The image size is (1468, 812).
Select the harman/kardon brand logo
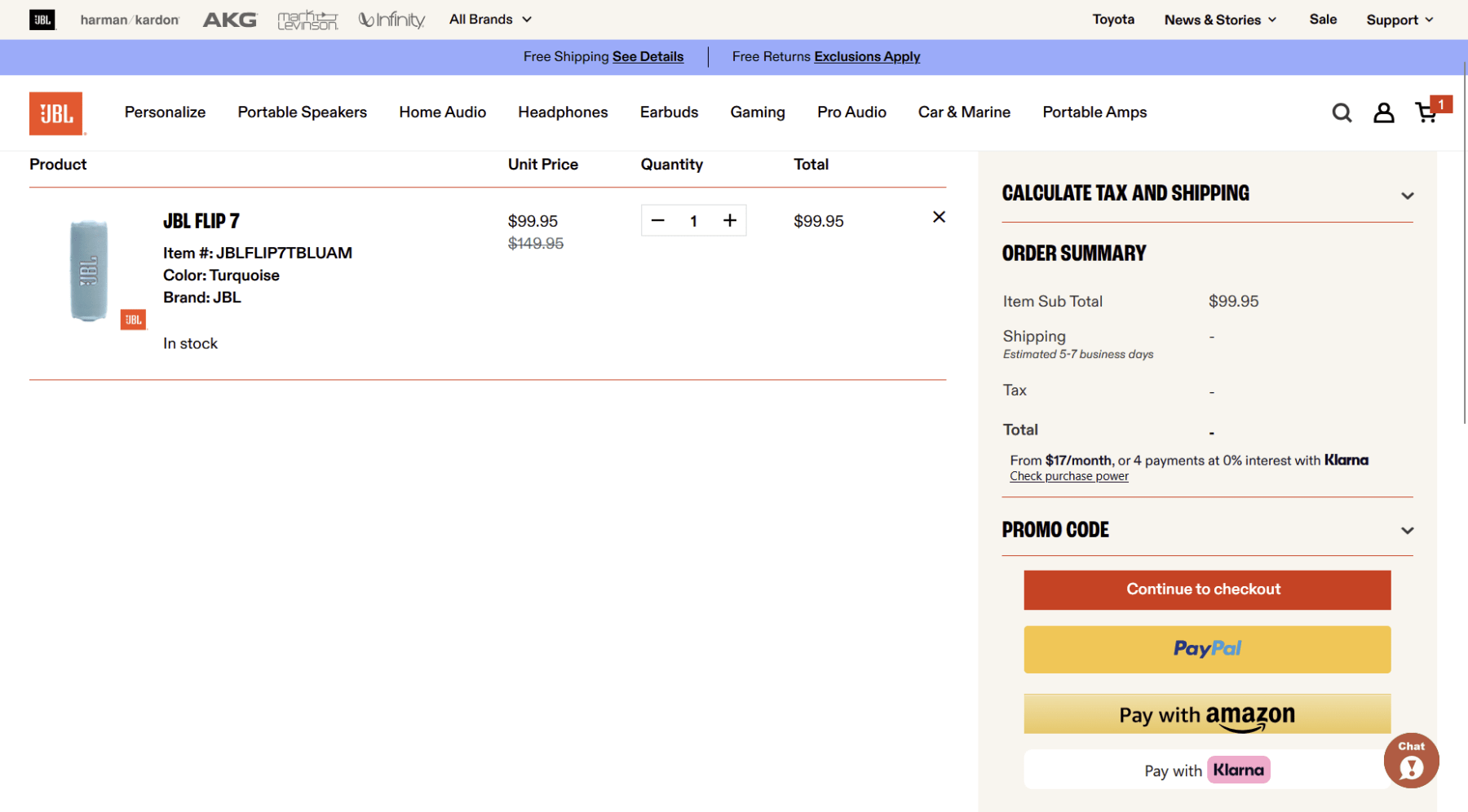[128, 19]
